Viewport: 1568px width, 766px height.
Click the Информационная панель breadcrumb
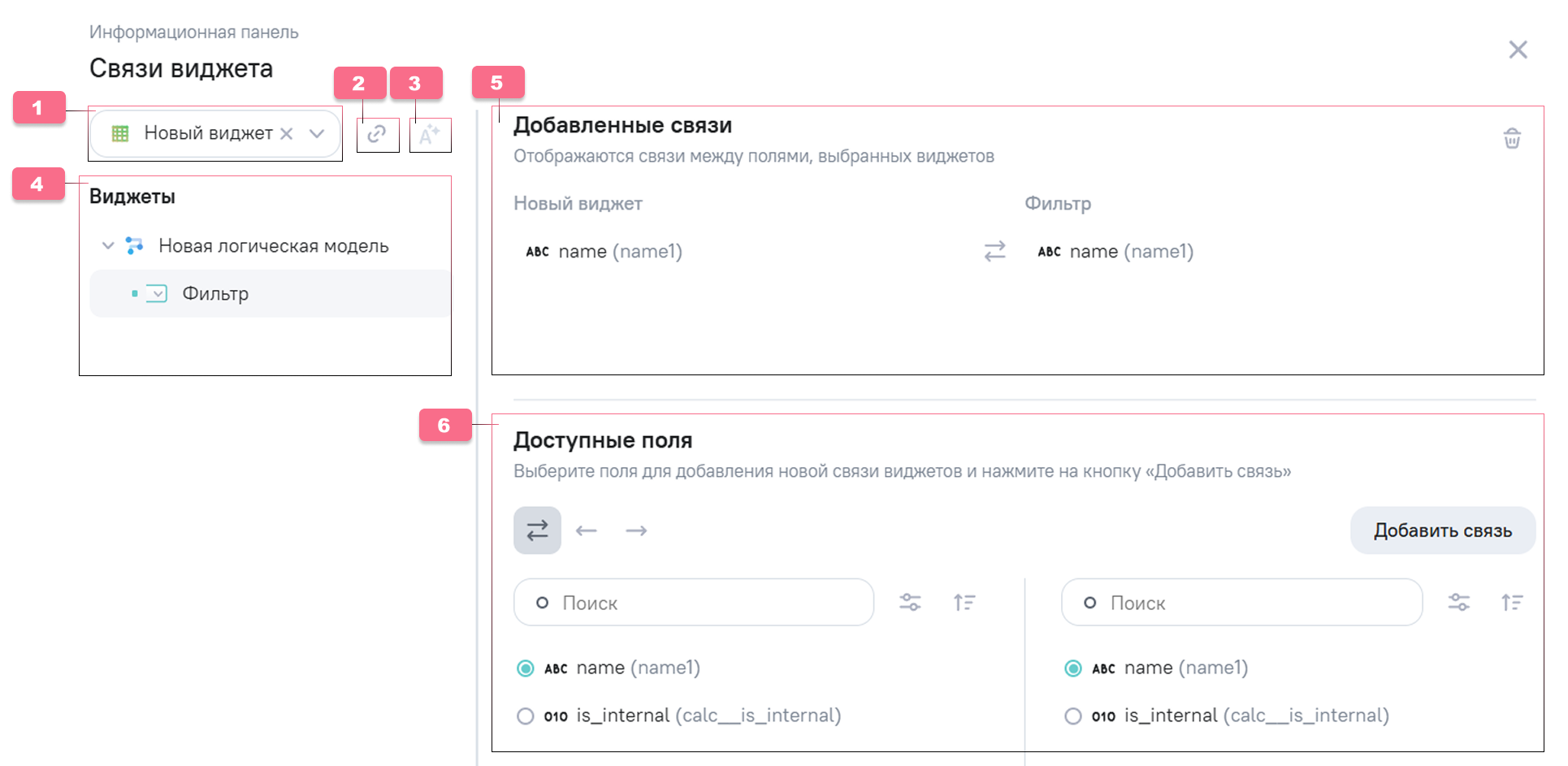coord(193,32)
